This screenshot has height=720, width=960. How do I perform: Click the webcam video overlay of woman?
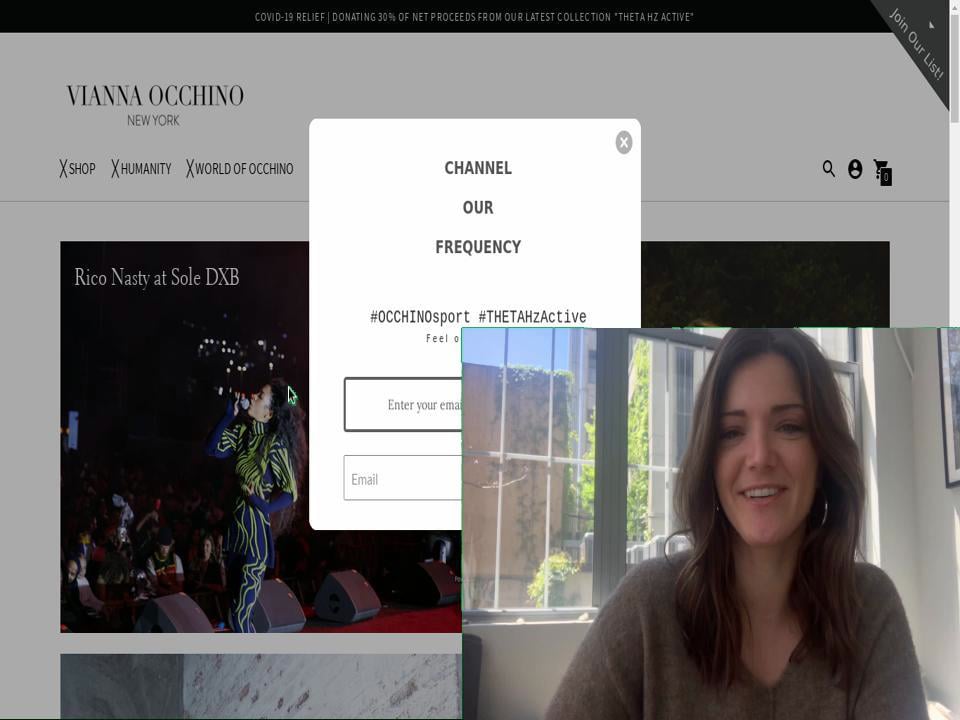710,523
